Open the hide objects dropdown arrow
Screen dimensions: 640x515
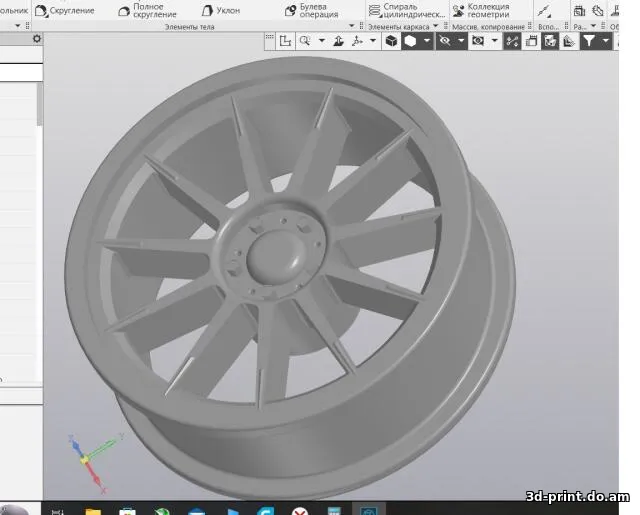coord(461,41)
